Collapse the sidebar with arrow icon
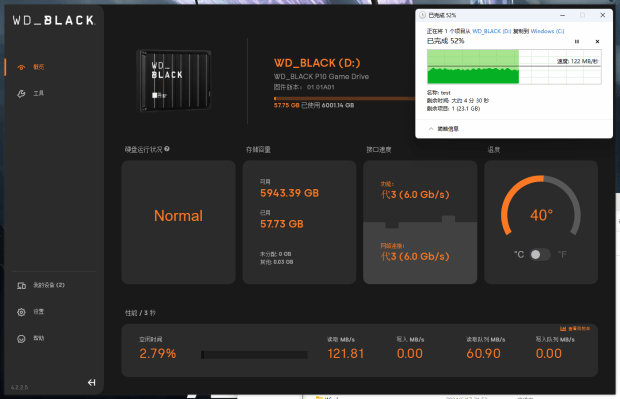This screenshot has height=399, width=620. (91, 382)
